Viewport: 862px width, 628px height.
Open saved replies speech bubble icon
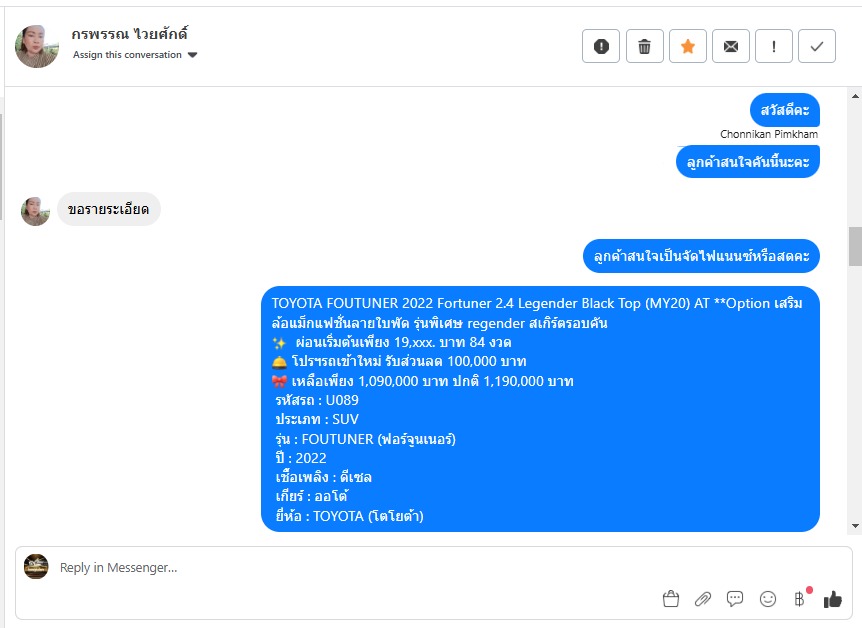point(735,598)
